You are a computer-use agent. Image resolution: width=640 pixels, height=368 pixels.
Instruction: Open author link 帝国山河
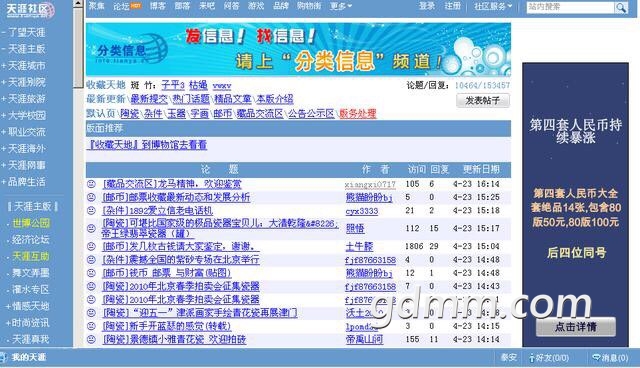coord(364,339)
